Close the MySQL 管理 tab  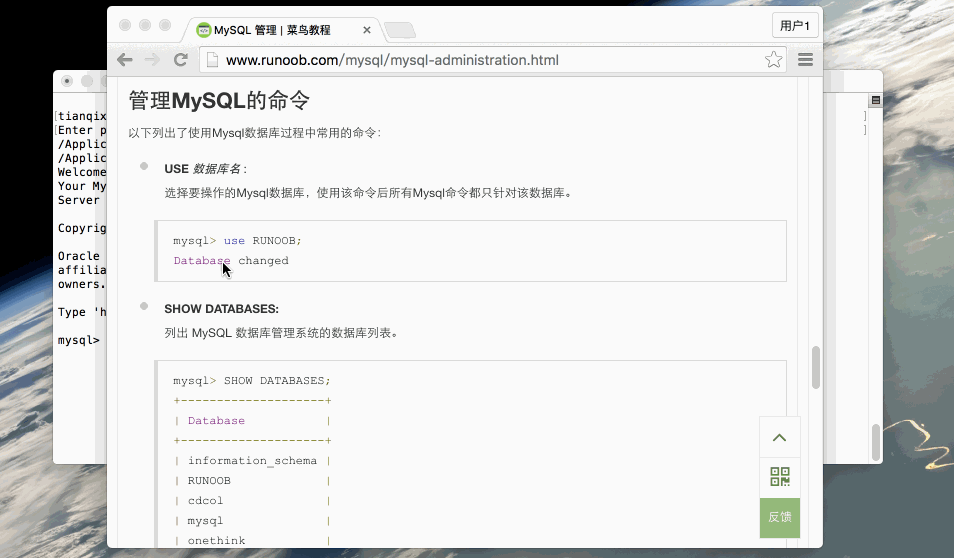click(366, 30)
